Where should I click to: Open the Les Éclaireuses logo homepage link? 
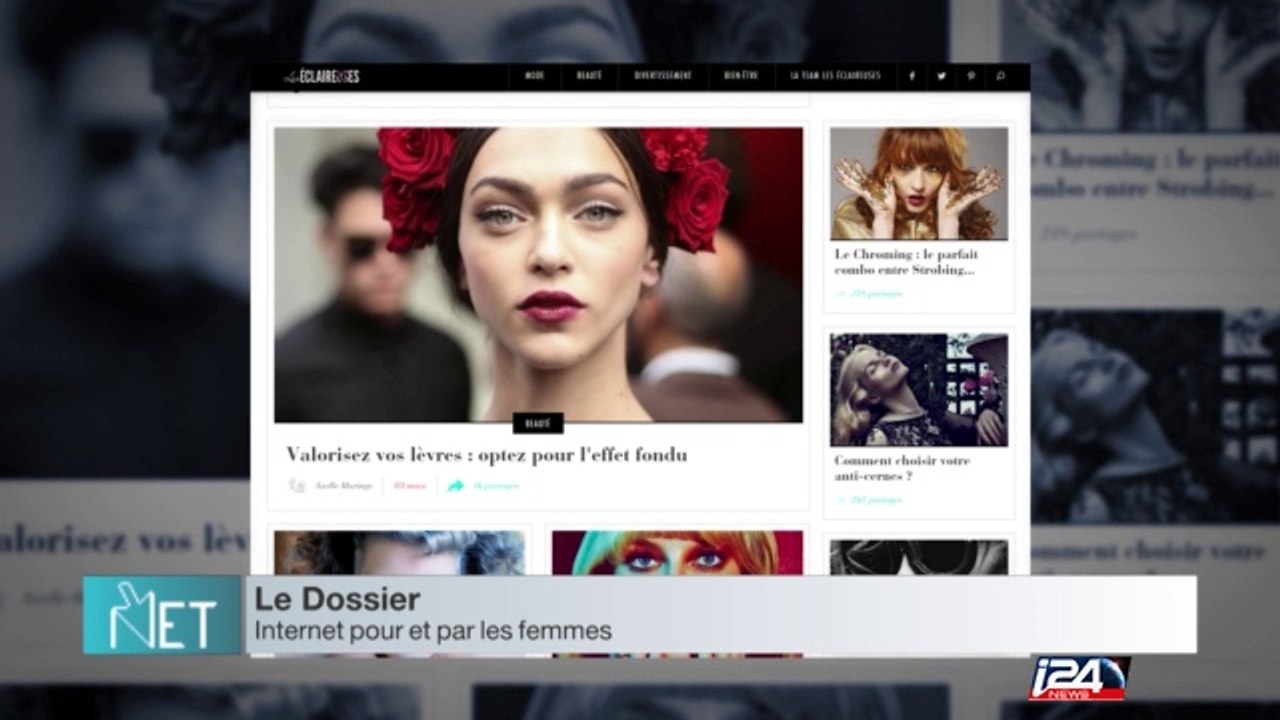(322, 76)
